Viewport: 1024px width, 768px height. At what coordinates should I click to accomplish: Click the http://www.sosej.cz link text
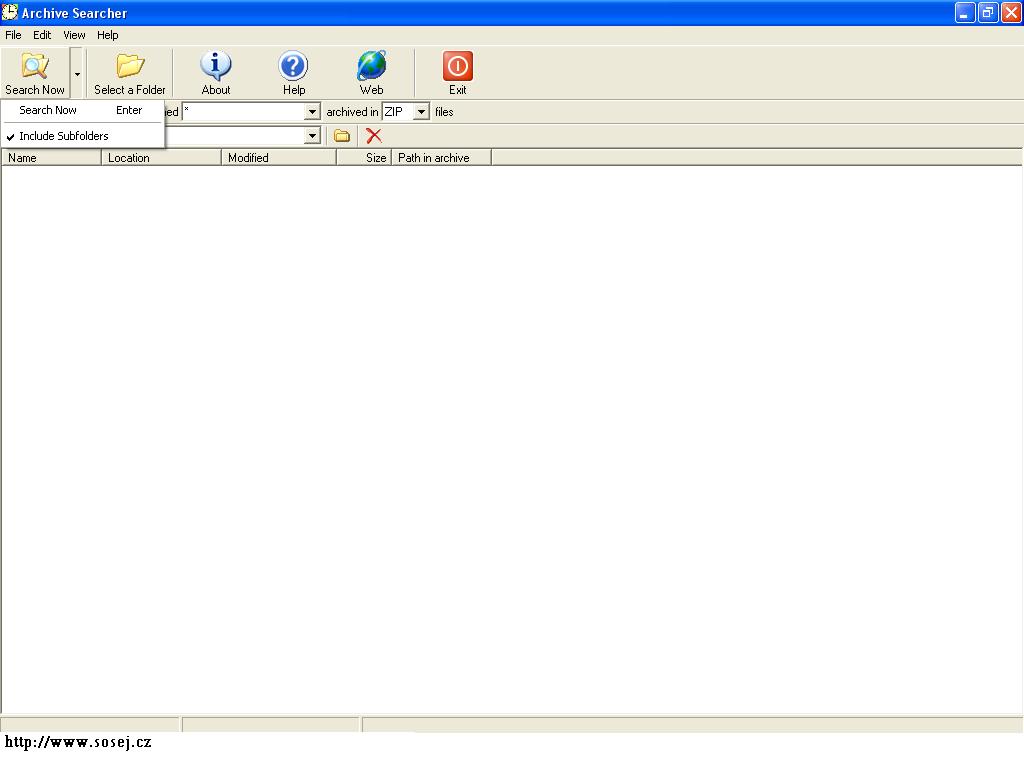pyautogui.click(x=78, y=742)
